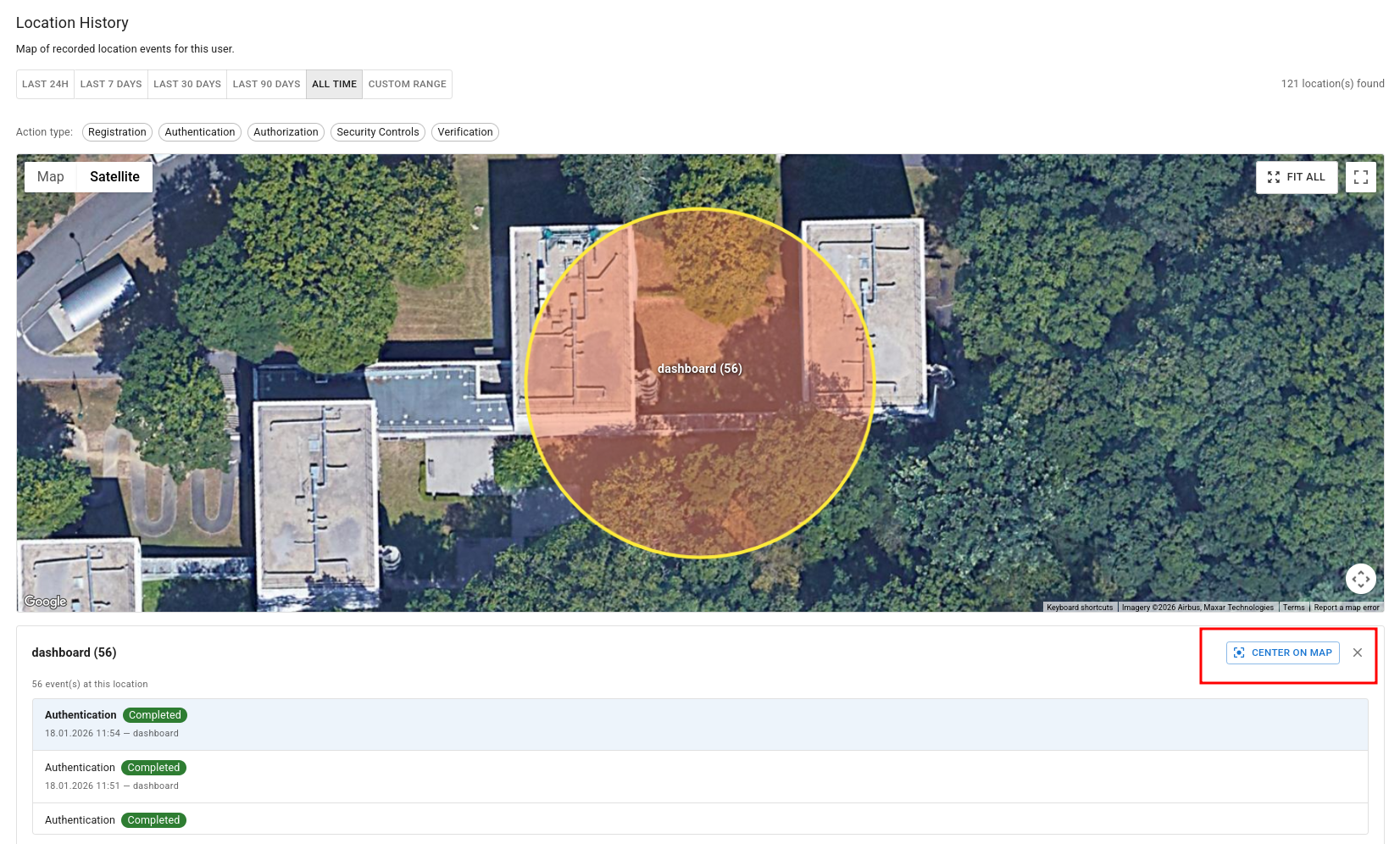The height and width of the screenshot is (844, 1400).
Task: Toggle map fullscreen view icon
Action: [x=1360, y=177]
